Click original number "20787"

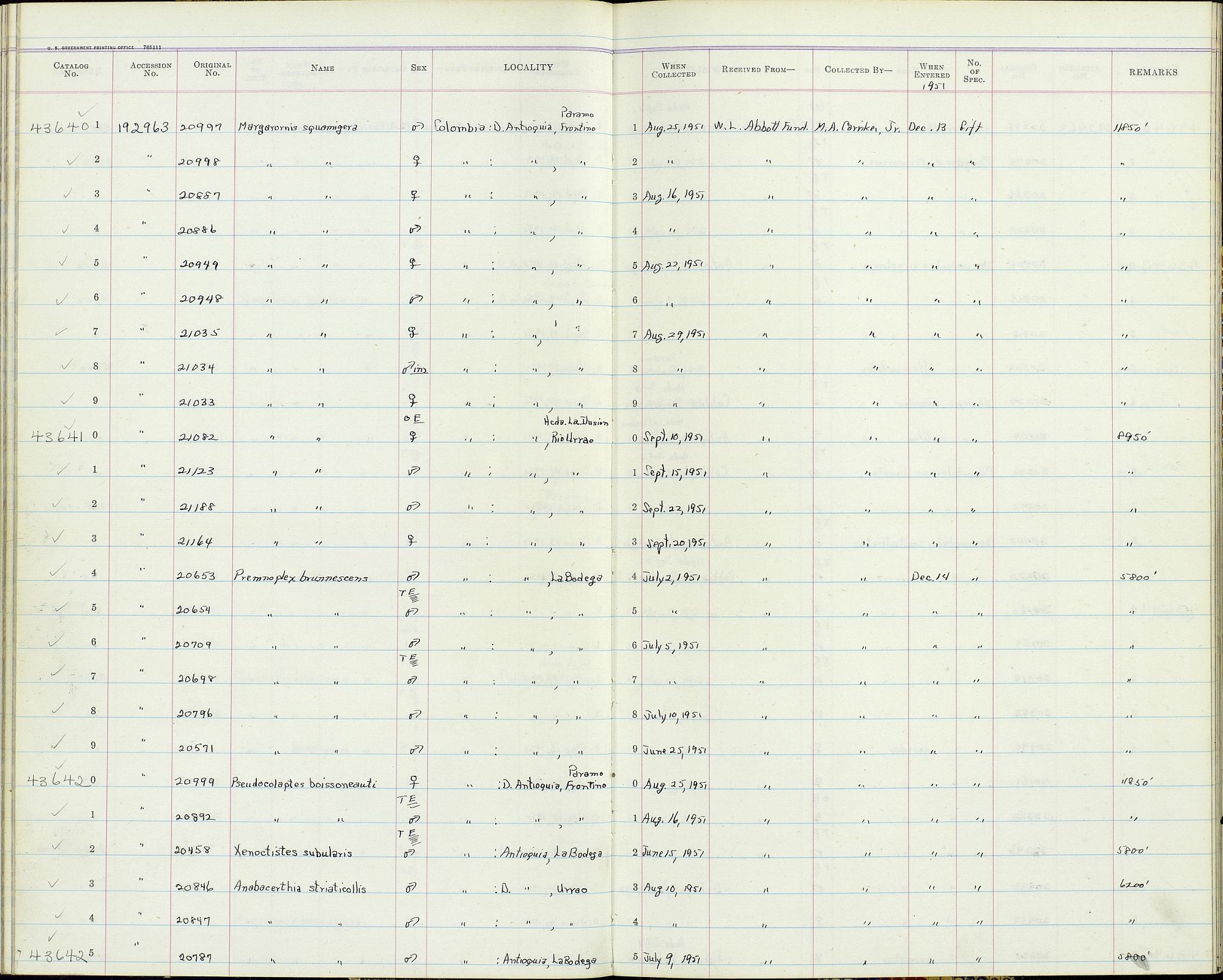point(195,958)
